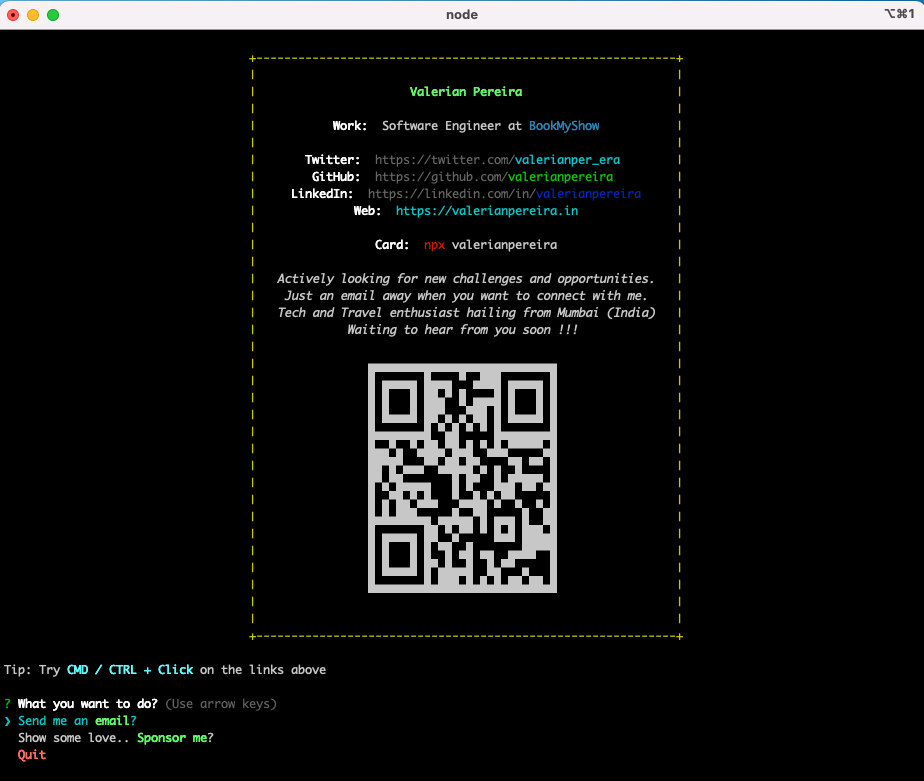924x781 pixels.
Task: Select the 'Send me an email?' option
Action: tap(77, 721)
